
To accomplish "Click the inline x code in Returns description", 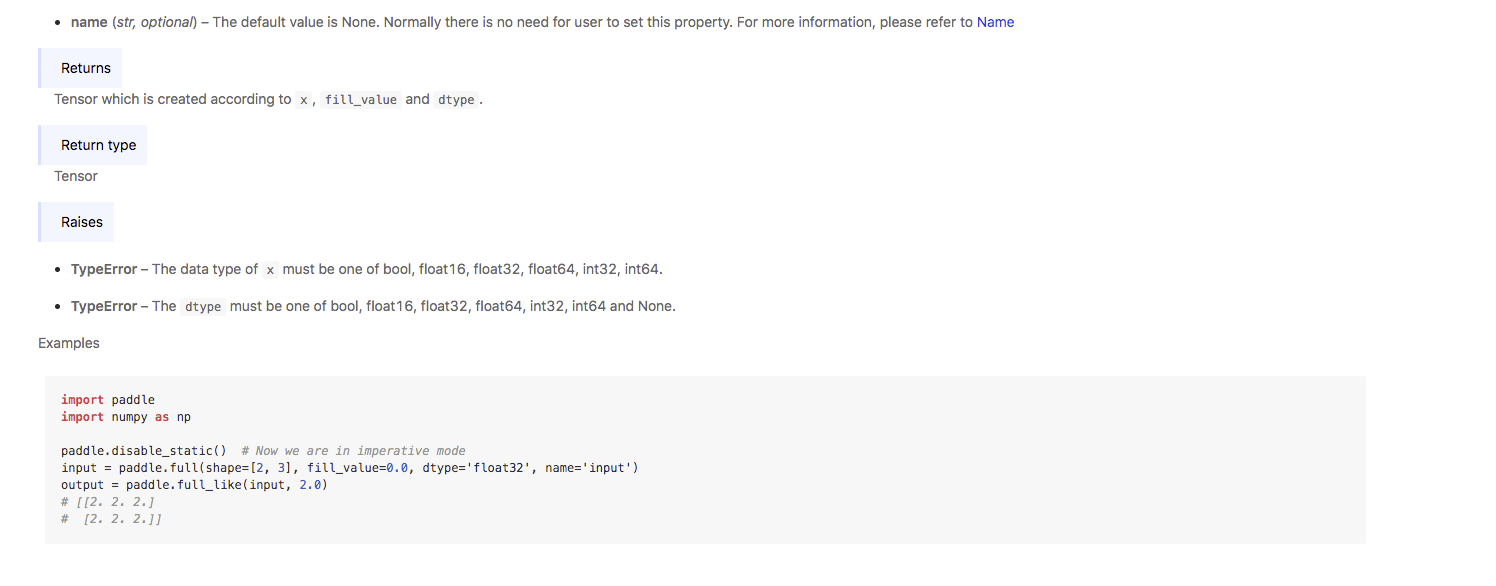I will [x=304, y=100].
